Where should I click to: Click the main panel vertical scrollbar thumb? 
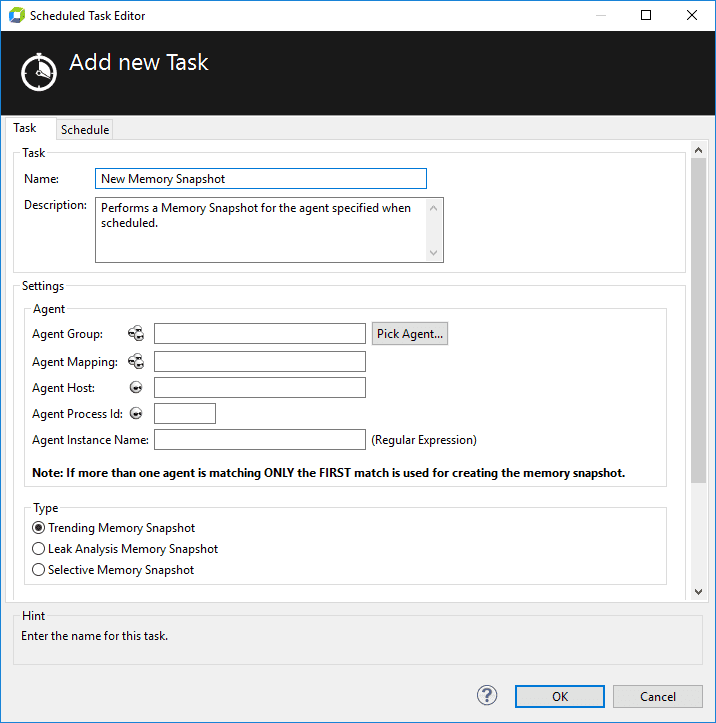(x=698, y=320)
